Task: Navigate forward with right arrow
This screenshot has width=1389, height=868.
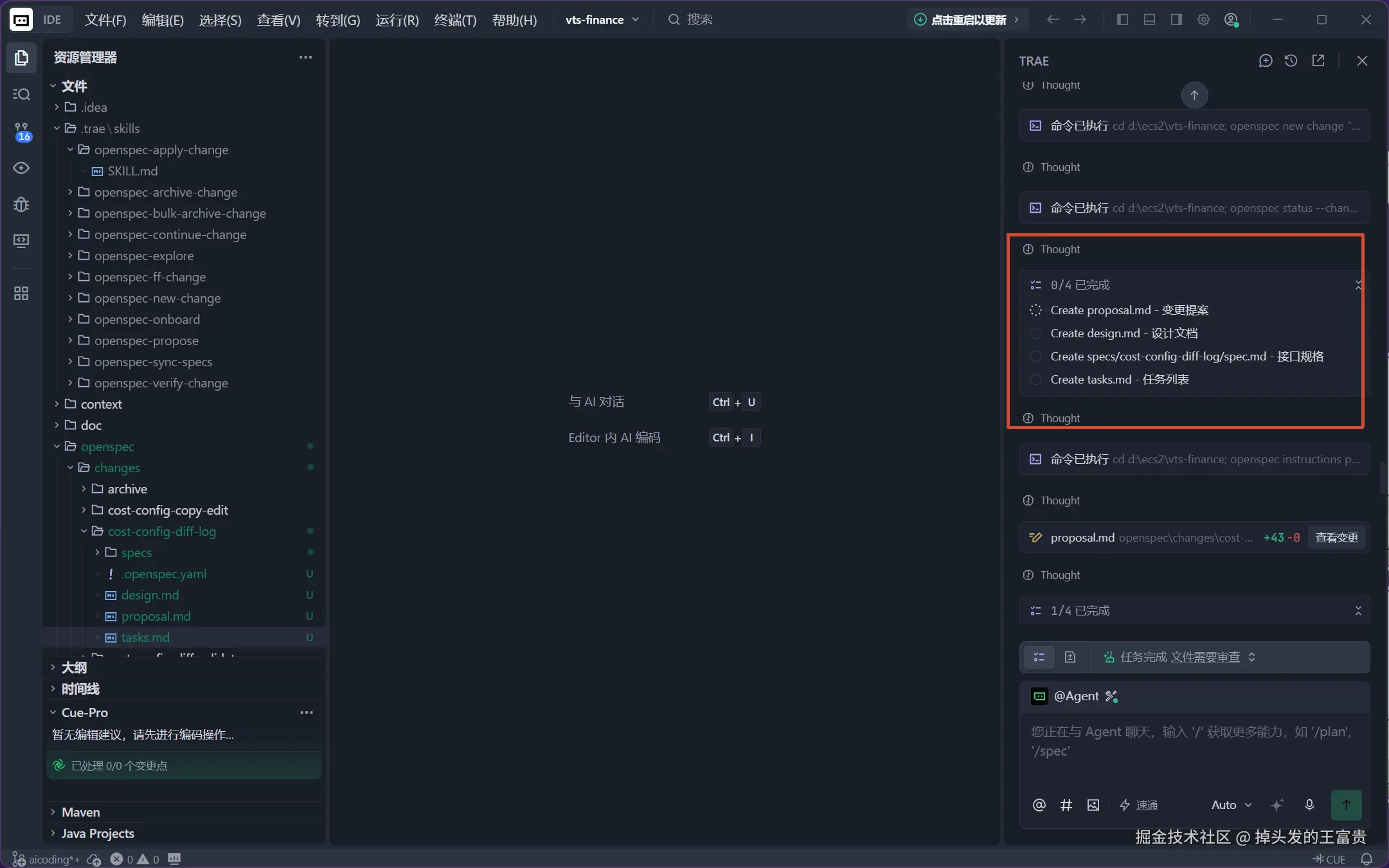Action: click(x=1080, y=20)
